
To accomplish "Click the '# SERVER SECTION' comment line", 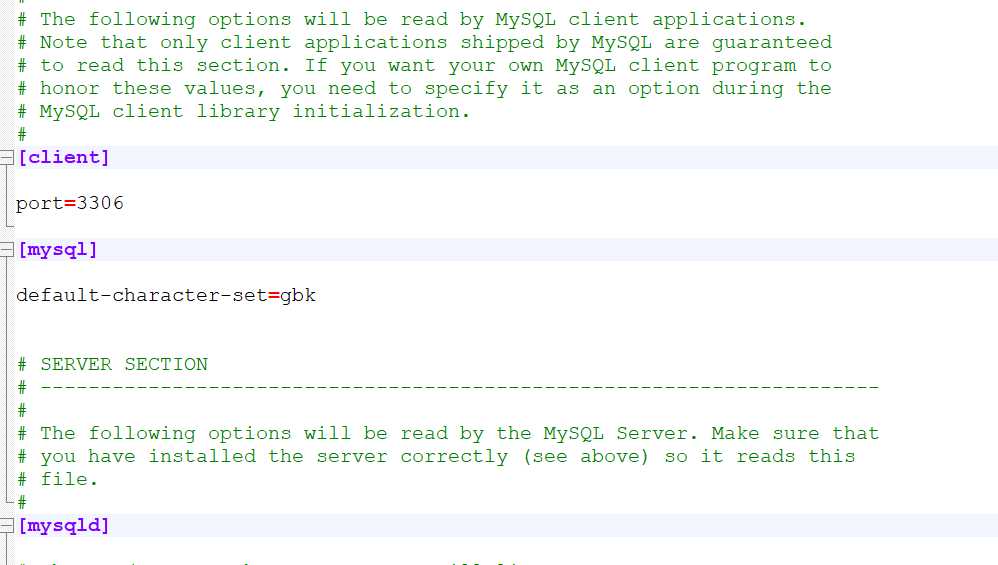I will (113, 364).
